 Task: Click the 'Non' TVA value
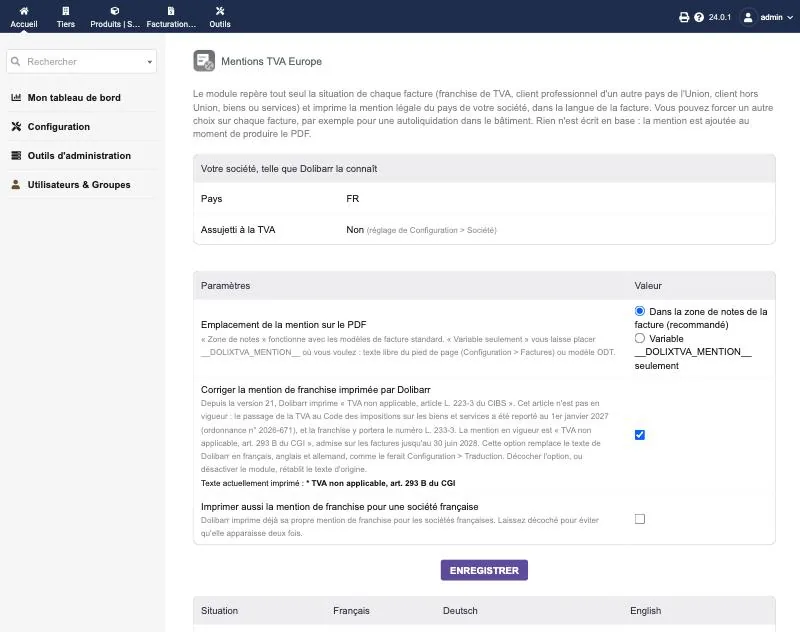click(x=355, y=230)
